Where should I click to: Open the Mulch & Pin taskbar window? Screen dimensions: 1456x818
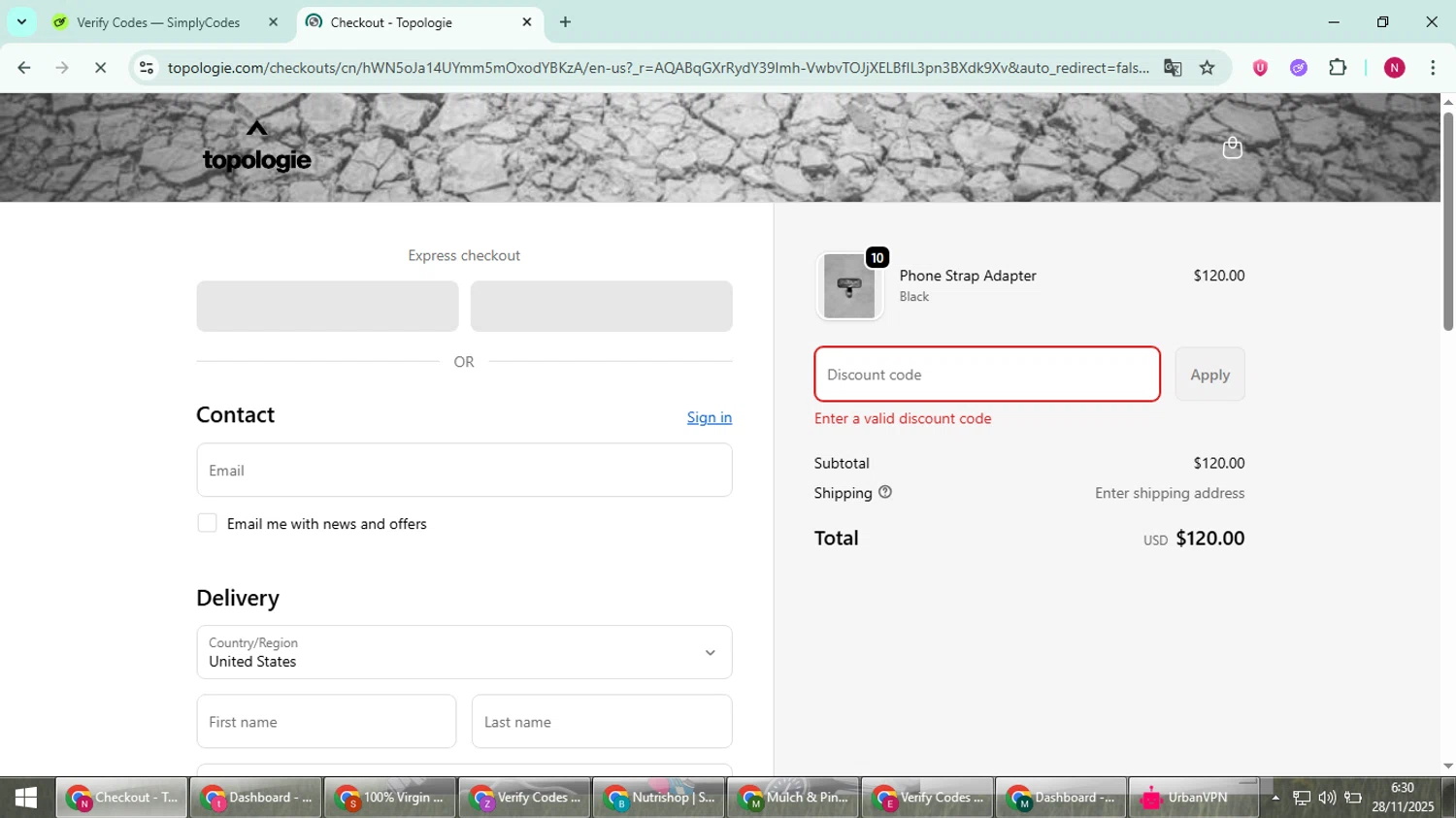tap(792, 798)
